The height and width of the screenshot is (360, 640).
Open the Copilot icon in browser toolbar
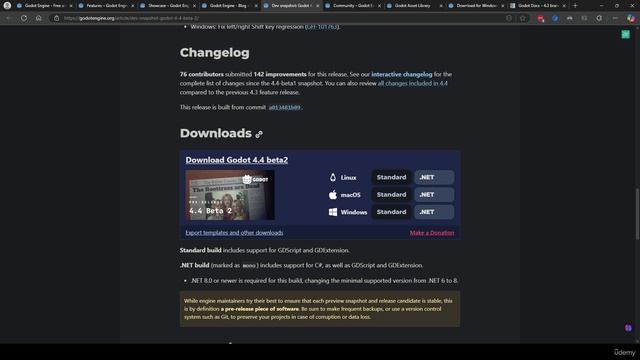click(x=631, y=18)
